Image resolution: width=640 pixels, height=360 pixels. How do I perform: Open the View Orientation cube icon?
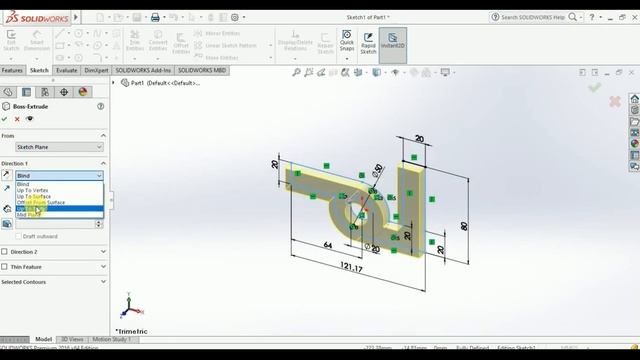[358, 73]
